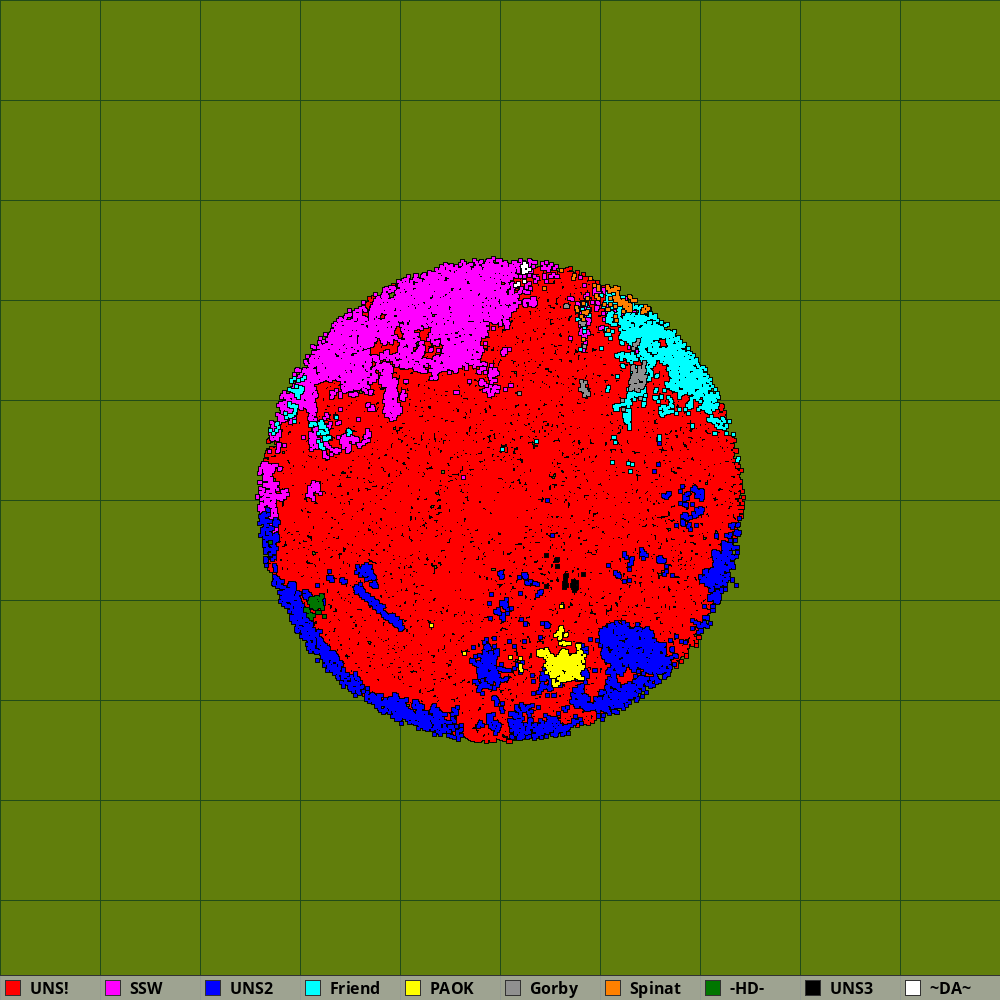Select the white ~DA~ patch at map top
The width and height of the screenshot is (1000, 1000).
pyautogui.click(x=525, y=268)
